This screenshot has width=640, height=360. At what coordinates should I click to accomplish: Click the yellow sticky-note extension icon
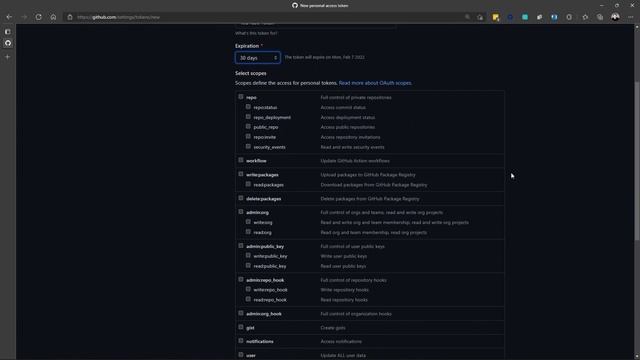(x=496, y=17)
